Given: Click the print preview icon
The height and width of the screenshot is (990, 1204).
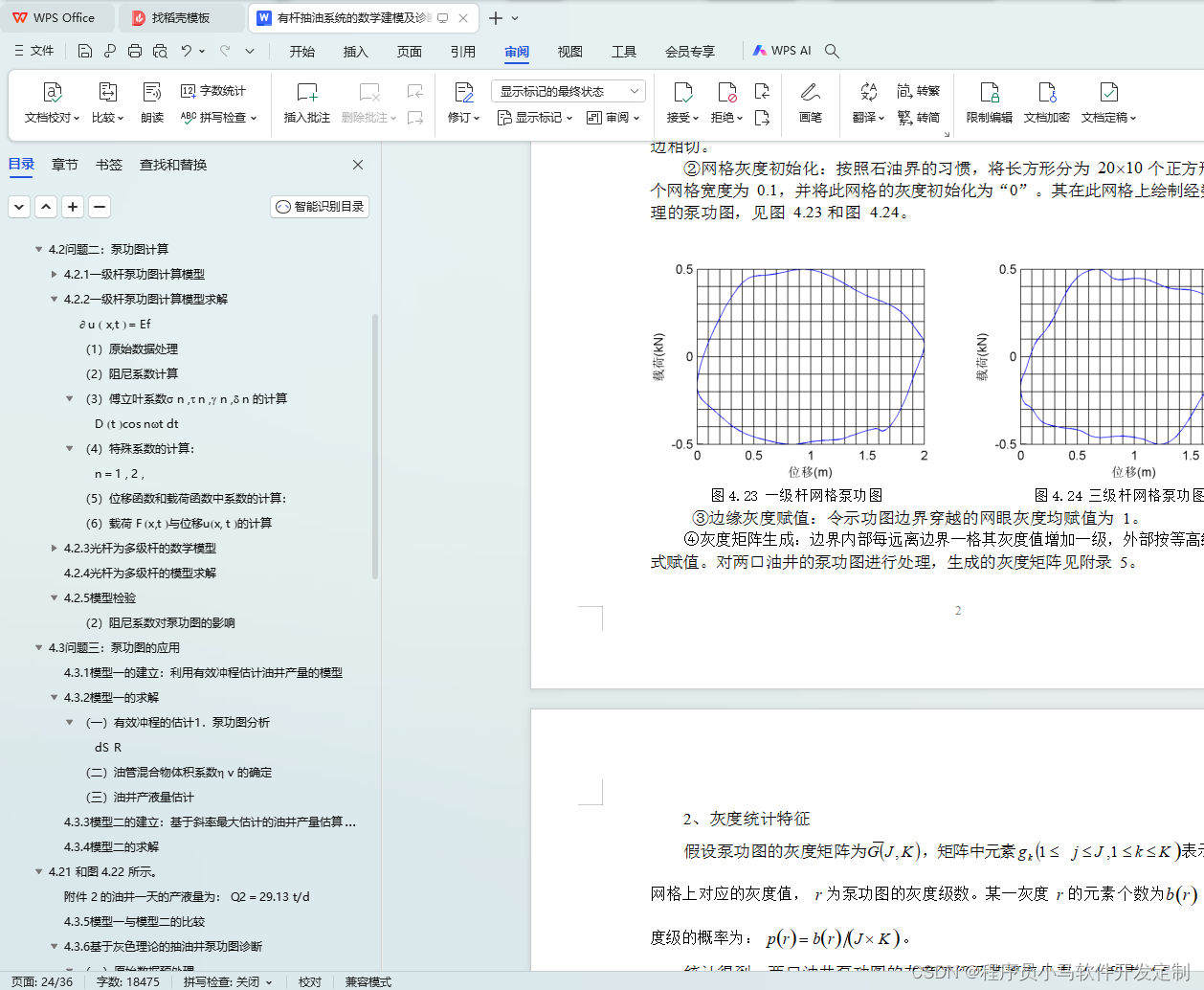Looking at the screenshot, I should tap(160, 51).
